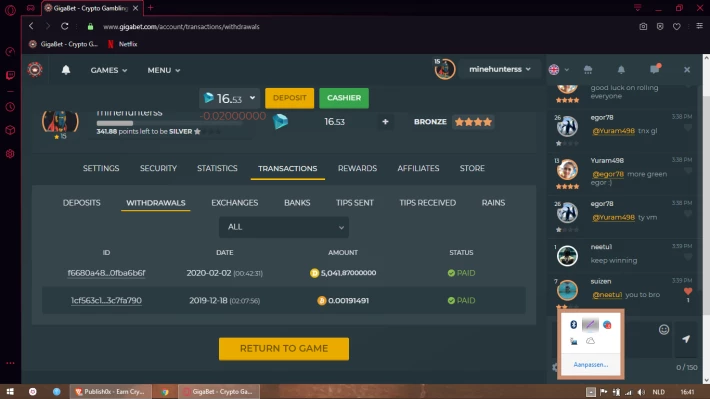This screenshot has width=710, height=399.
Task: Click the Bluetooth icon in tray popup
Action: 573,324
